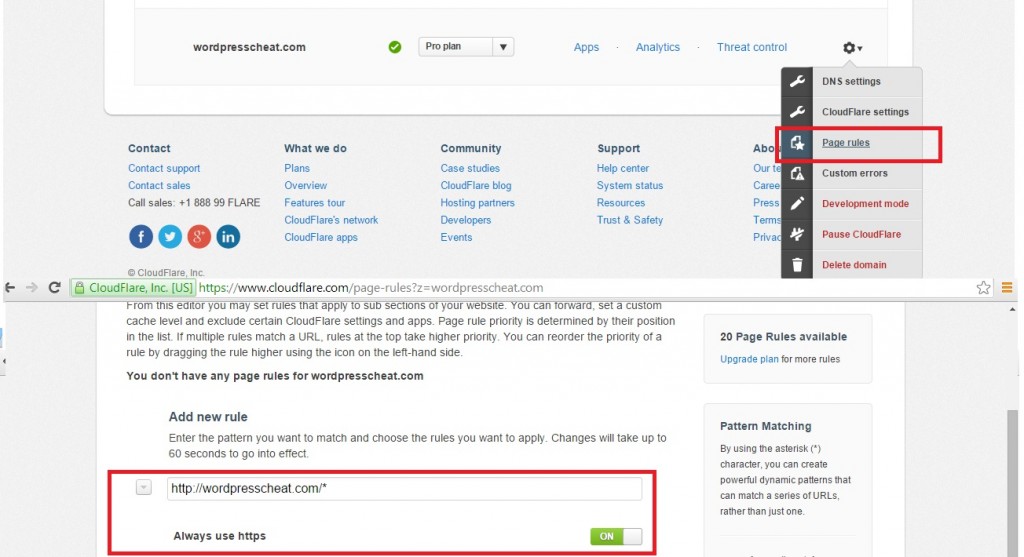Open the Developers link
Image resolution: width=1024 pixels, height=557 pixels.
[x=466, y=220]
